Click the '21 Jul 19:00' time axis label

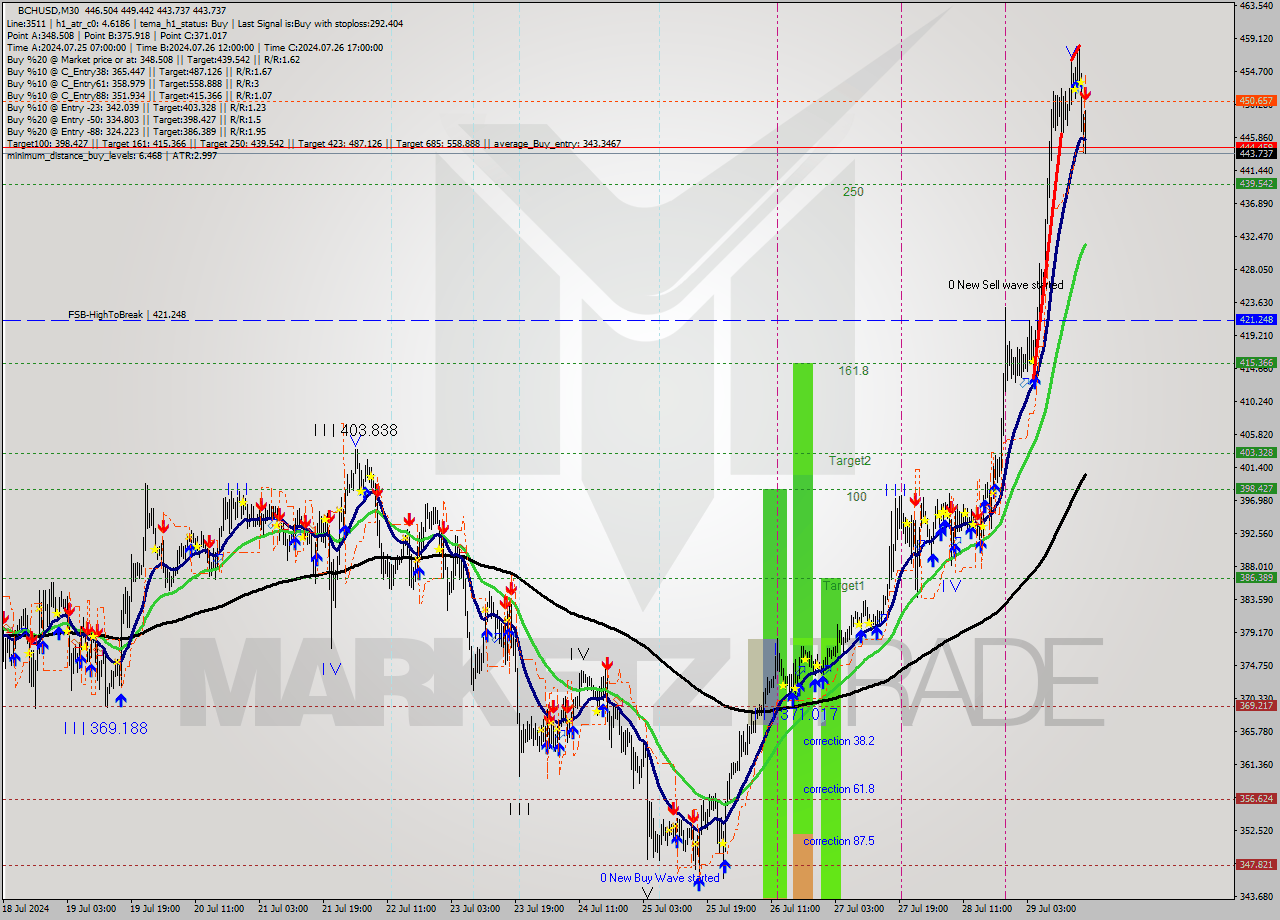[x=345, y=909]
